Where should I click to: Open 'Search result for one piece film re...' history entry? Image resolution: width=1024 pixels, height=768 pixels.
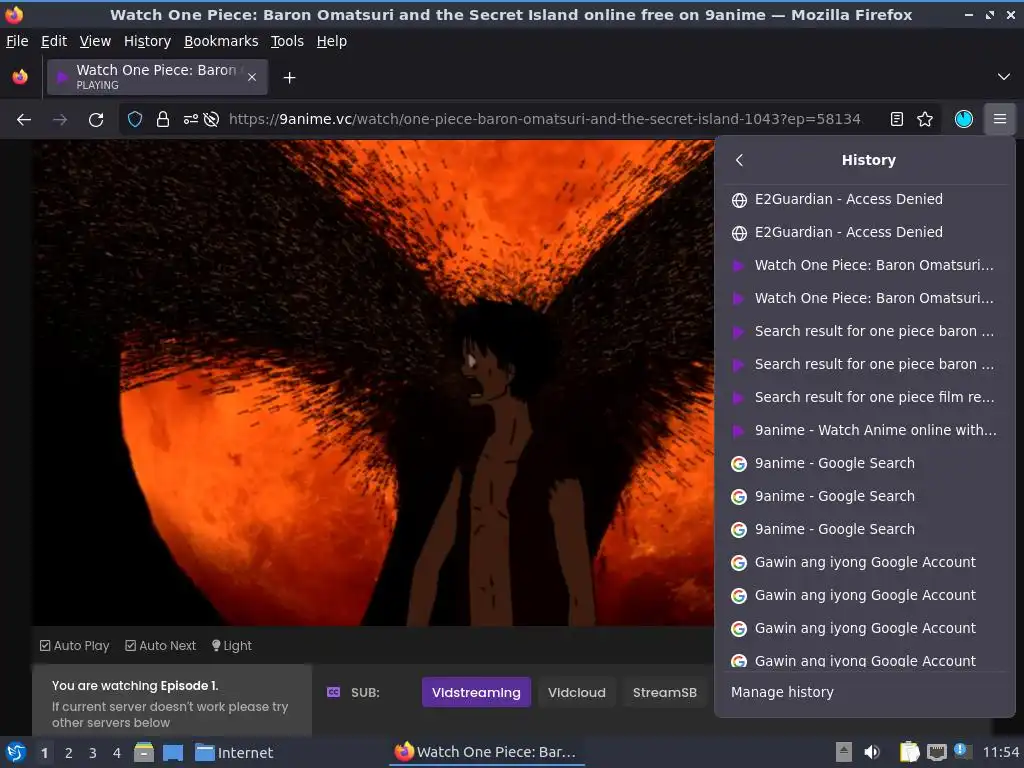865,397
